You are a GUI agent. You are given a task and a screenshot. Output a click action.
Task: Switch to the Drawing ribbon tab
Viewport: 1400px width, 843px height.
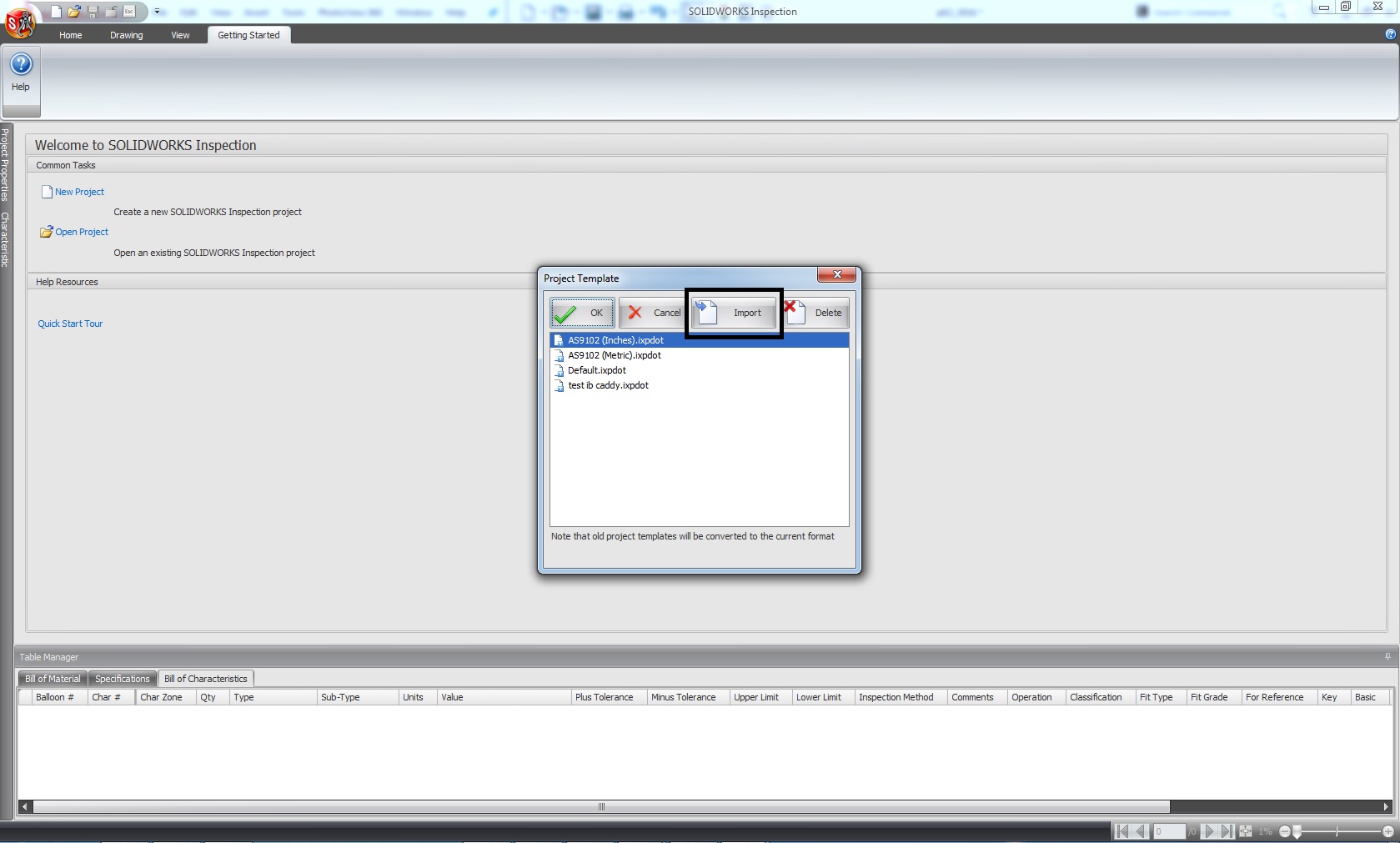click(x=126, y=35)
